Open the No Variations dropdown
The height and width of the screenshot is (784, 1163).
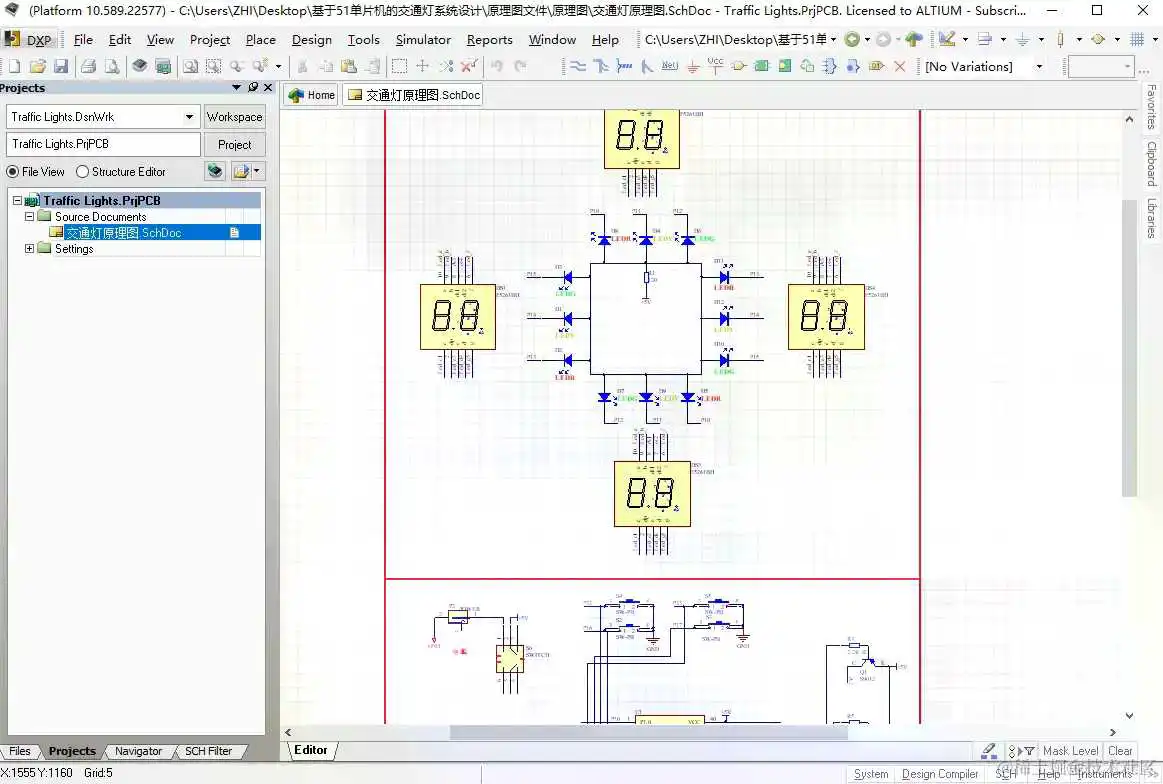tap(1039, 66)
